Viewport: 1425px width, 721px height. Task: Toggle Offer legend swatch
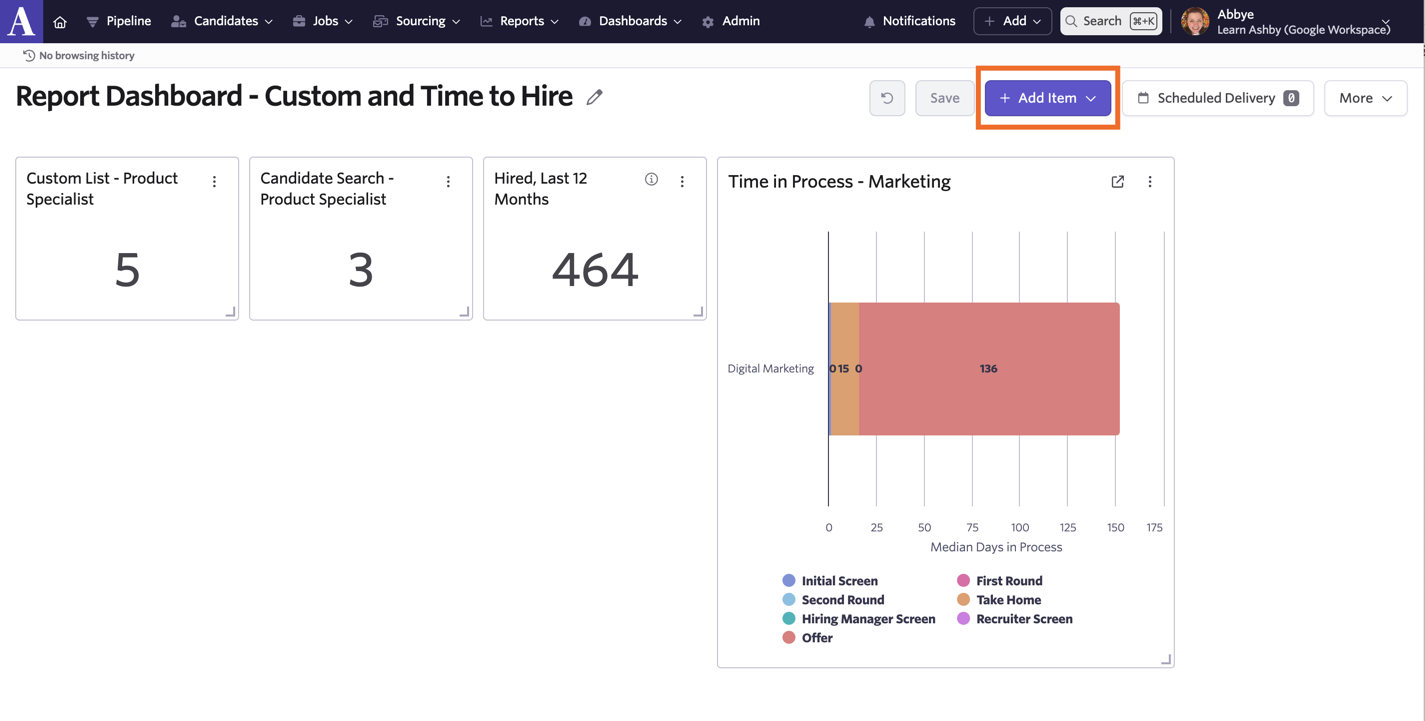[x=789, y=638]
